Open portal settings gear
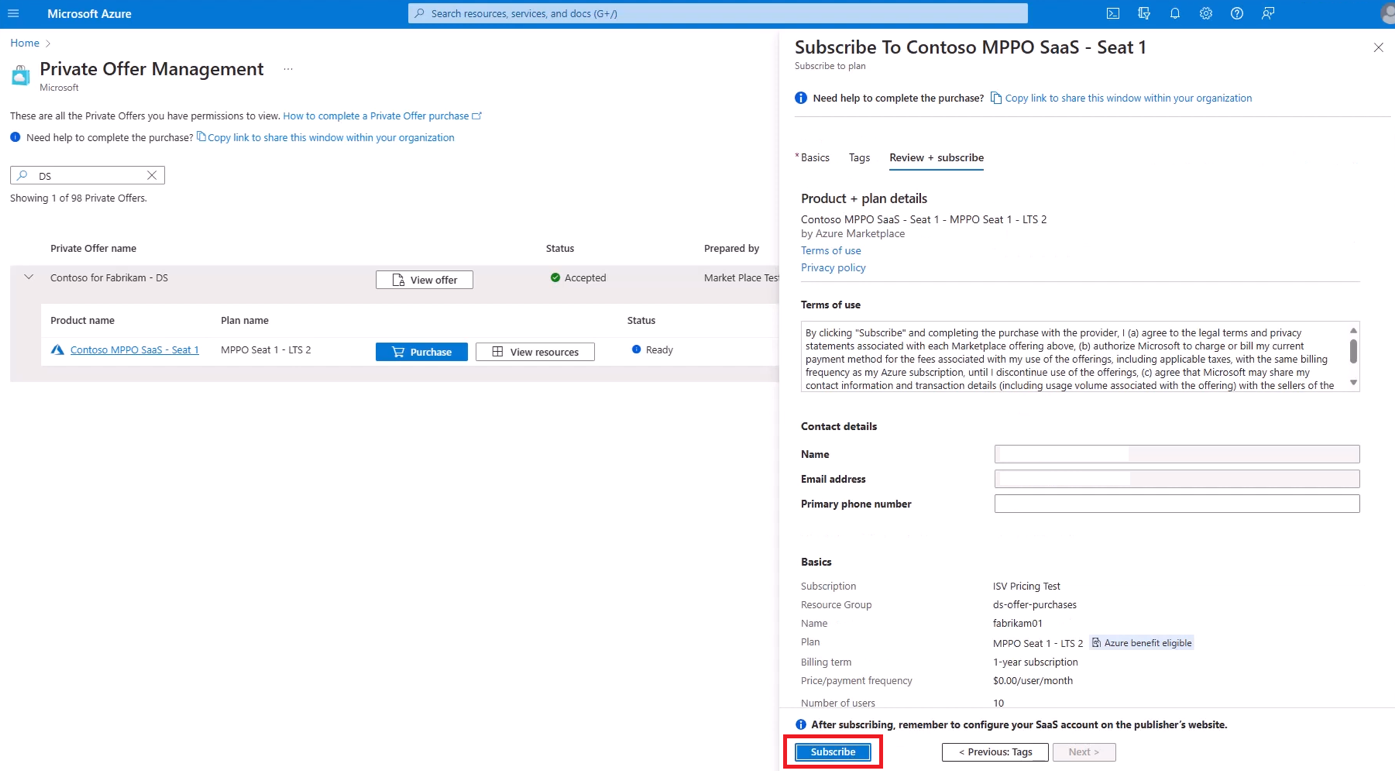Viewport: 1395px width, 771px height. tap(1206, 14)
